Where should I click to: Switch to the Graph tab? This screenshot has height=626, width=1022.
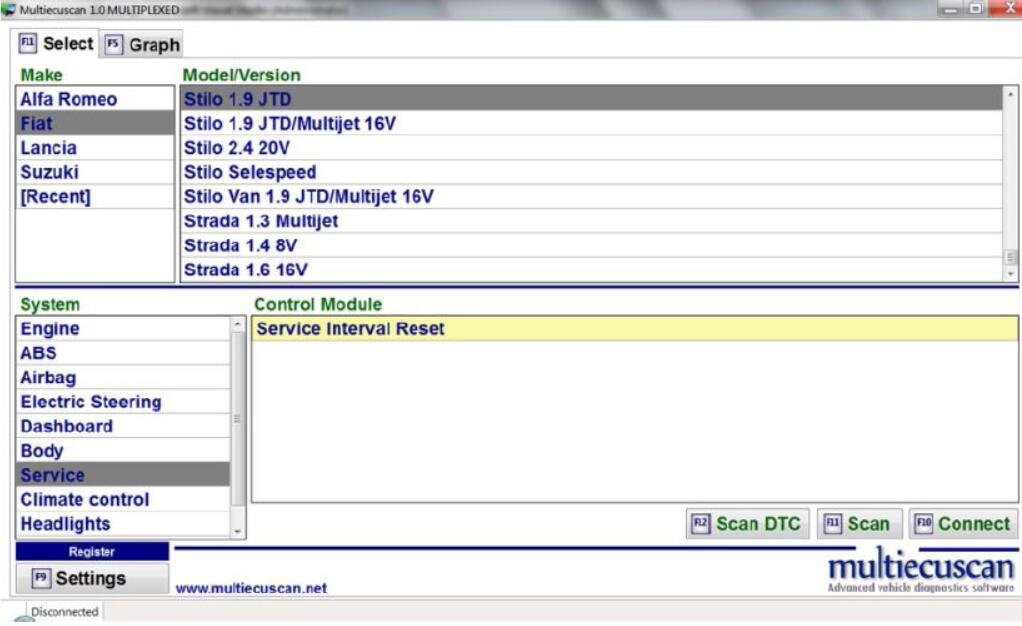click(142, 44)
